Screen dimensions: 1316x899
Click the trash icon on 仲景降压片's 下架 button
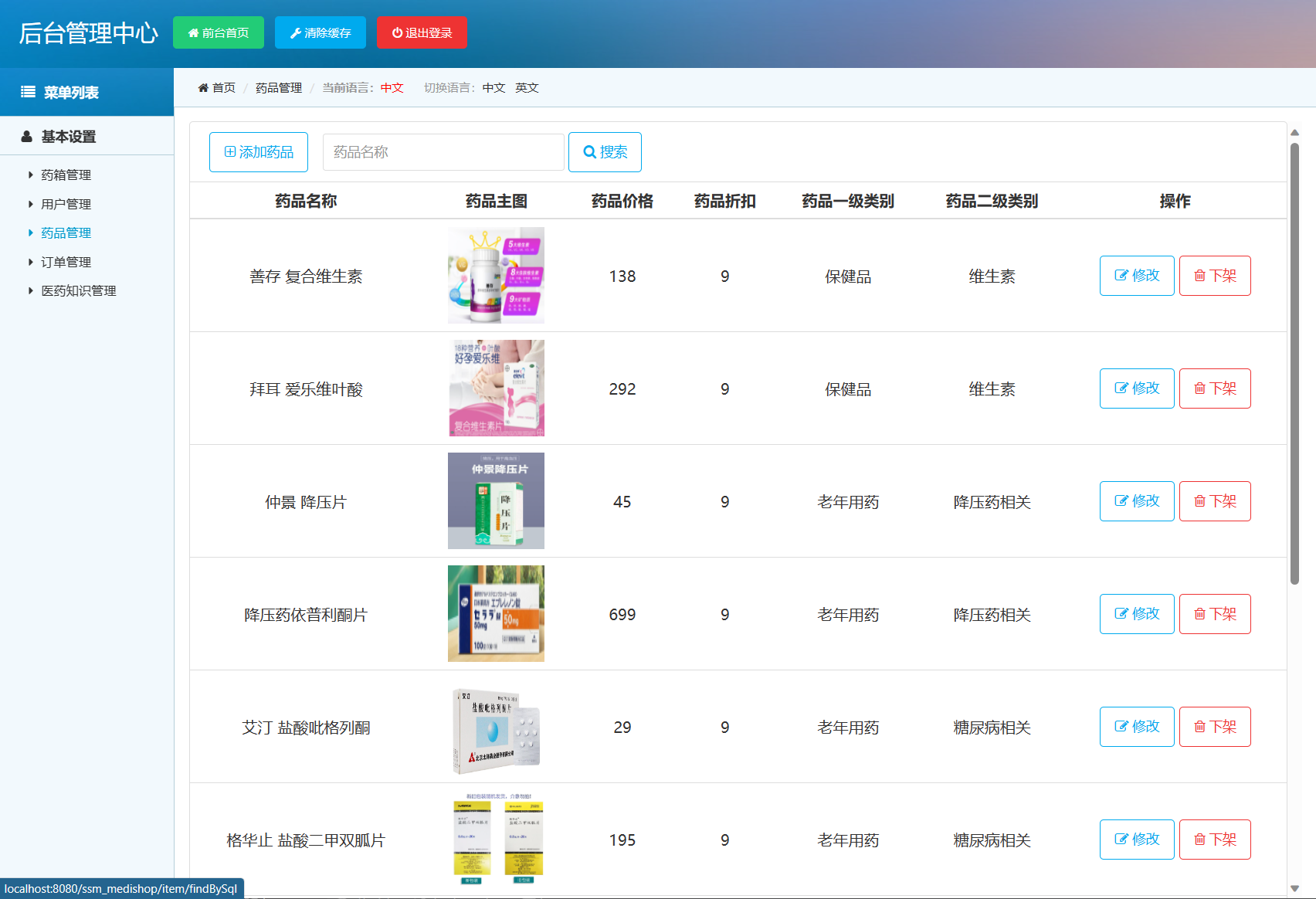(1199, 500)
